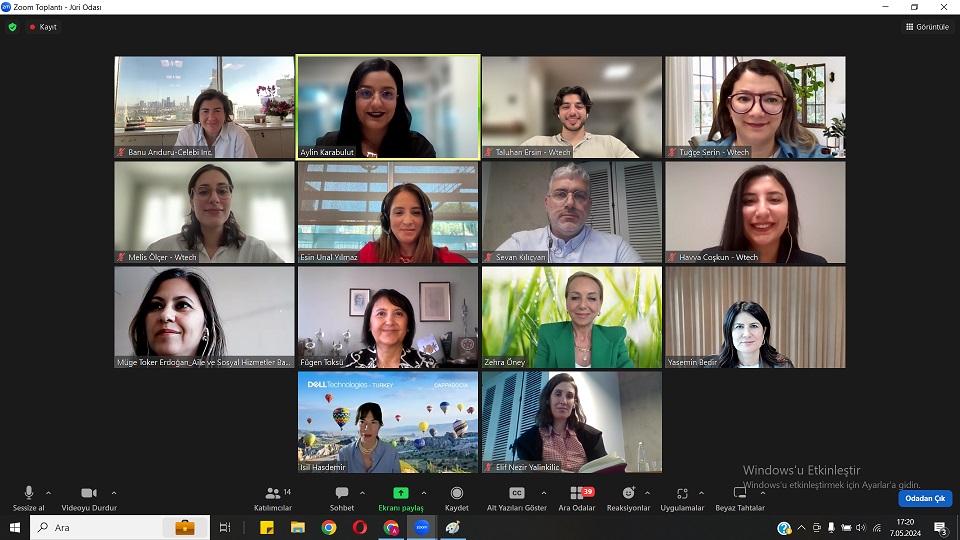Select Havva Coşkun - Wtech video tile
Screen dimensions: 960x540
click(x=756, y=212)
